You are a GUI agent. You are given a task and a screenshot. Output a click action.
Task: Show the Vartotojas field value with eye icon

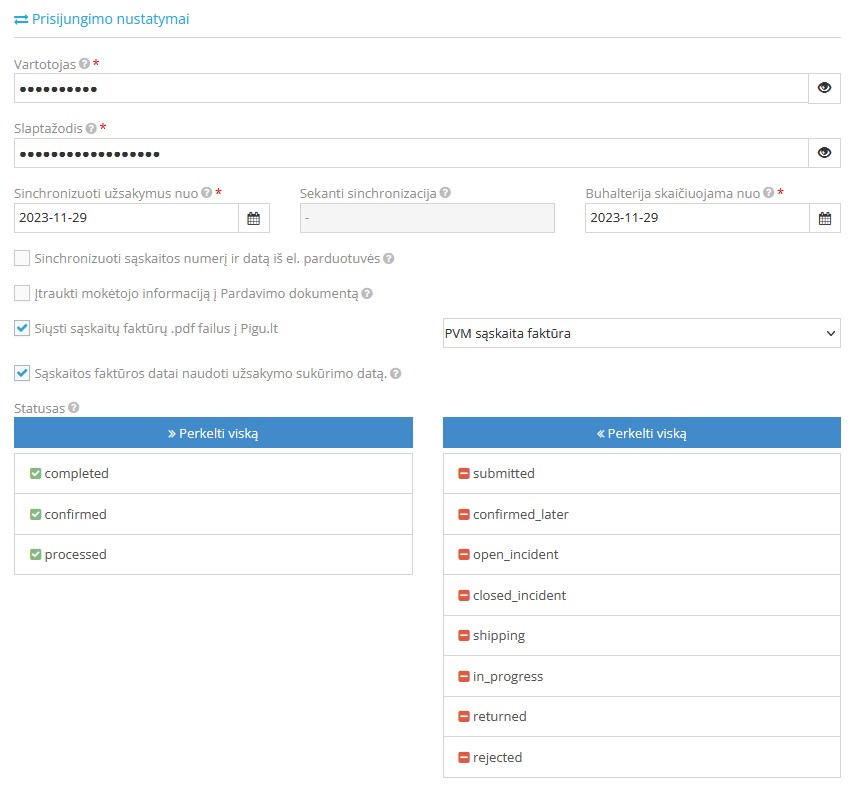(824, 88)
